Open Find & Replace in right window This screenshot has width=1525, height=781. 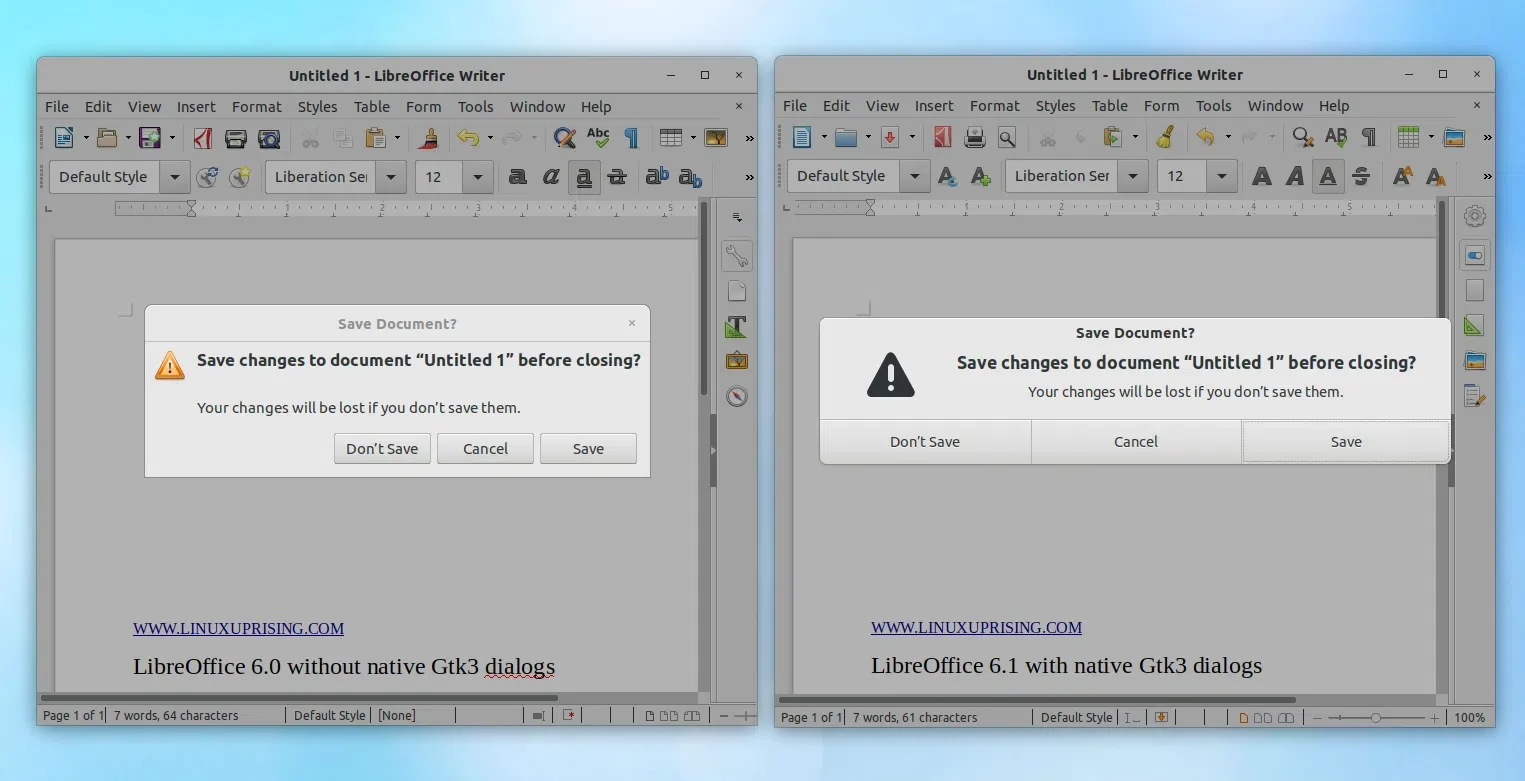tap(1303, 137)
